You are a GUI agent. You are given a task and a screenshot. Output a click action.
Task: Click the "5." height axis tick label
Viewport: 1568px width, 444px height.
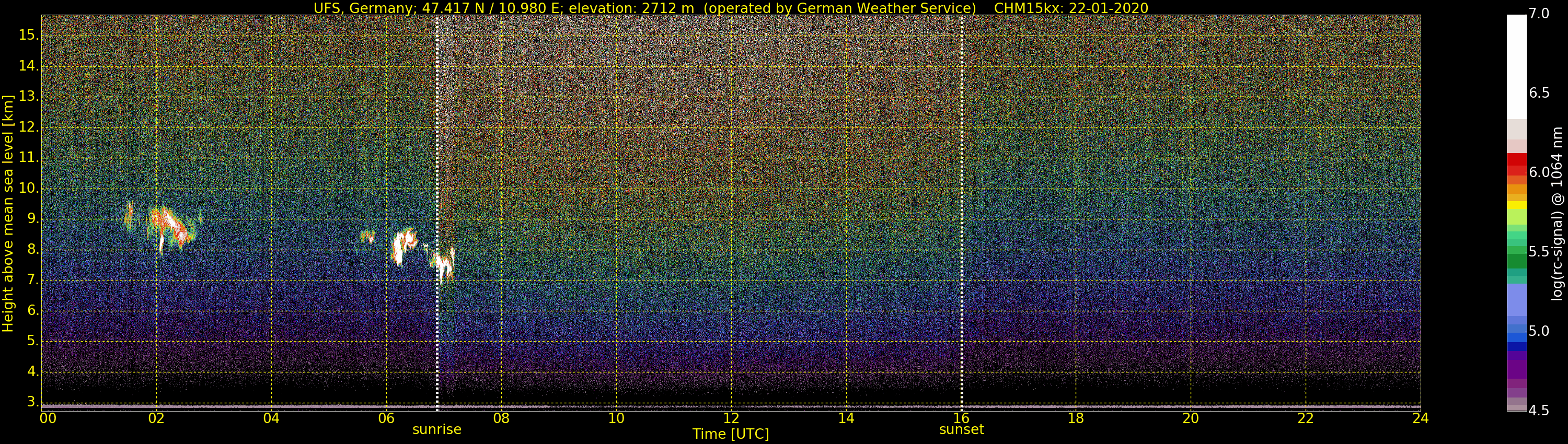33,341
